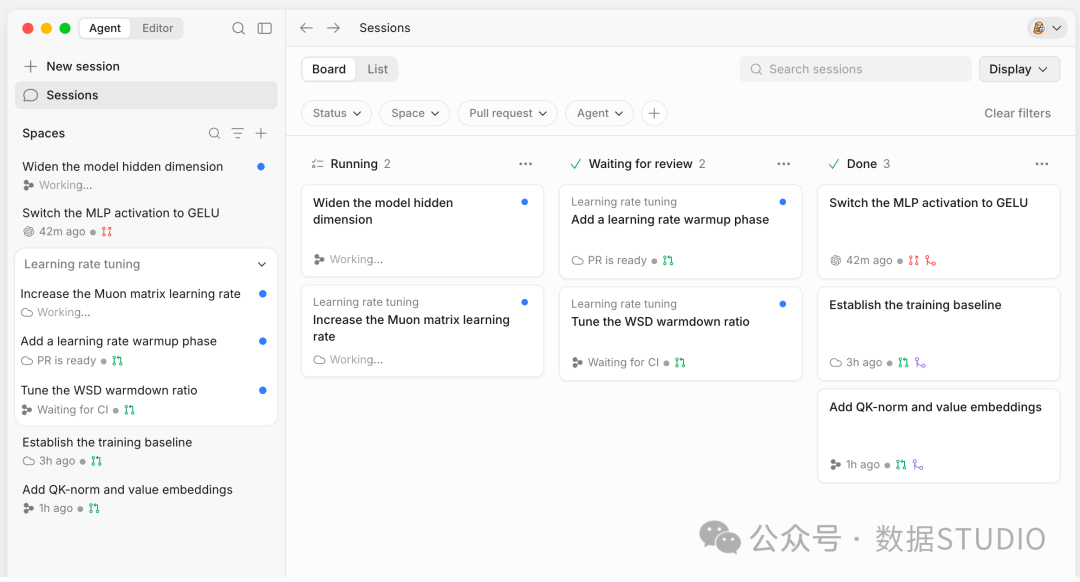Click the add filter plus button
The width and height of the screenshot is (1080, 582).
tap(654, 113)
